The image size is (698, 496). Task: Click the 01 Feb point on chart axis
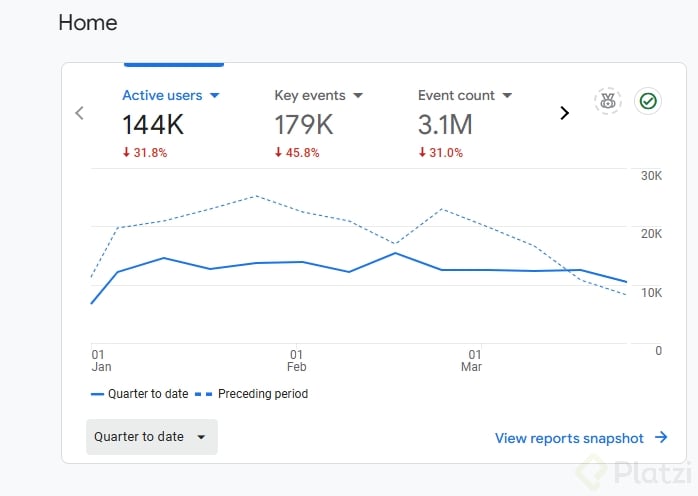click(x=297, y=360)
